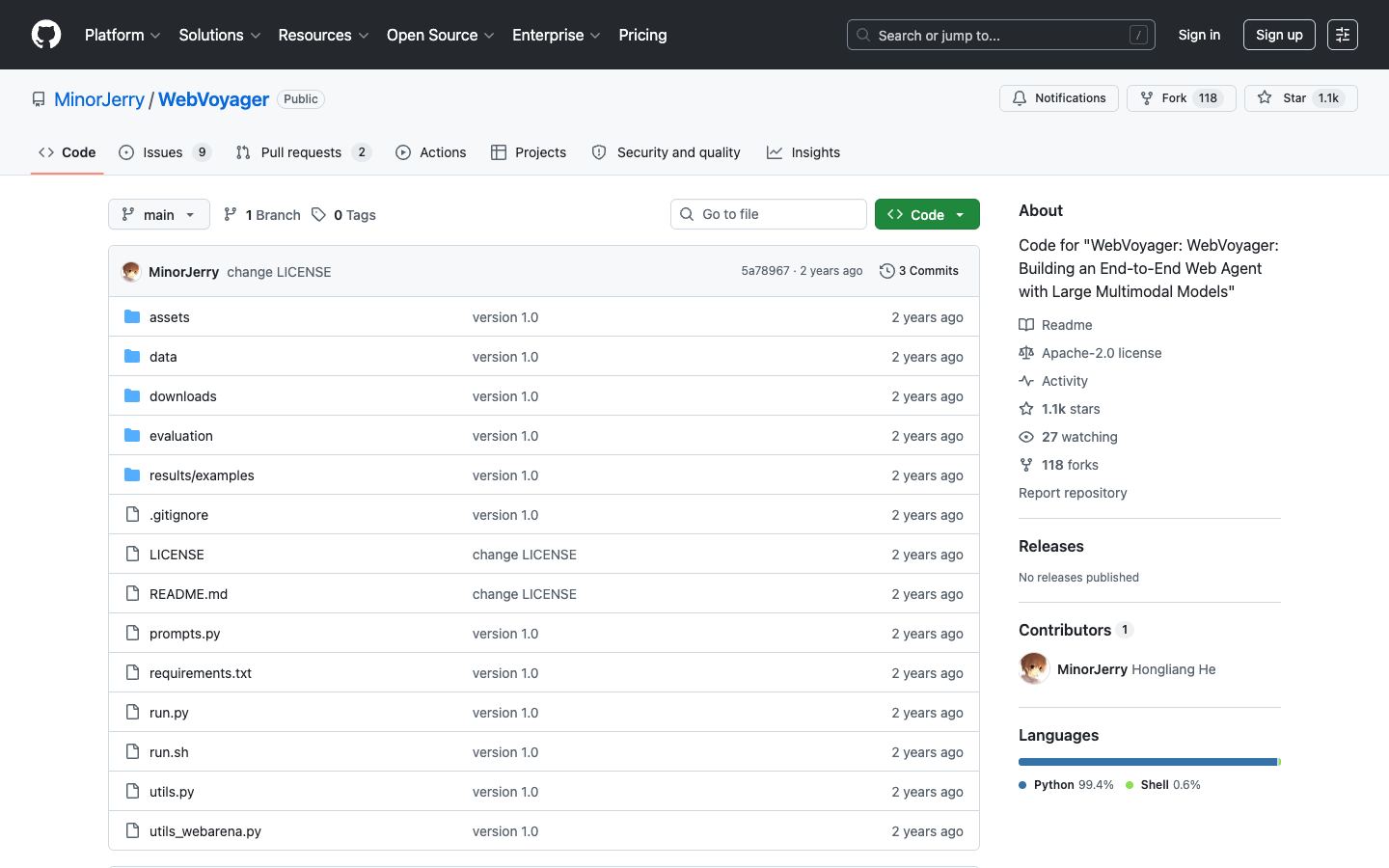Open the Open Source dropdown
The image size is (1389, 868).
pos(441,35)
